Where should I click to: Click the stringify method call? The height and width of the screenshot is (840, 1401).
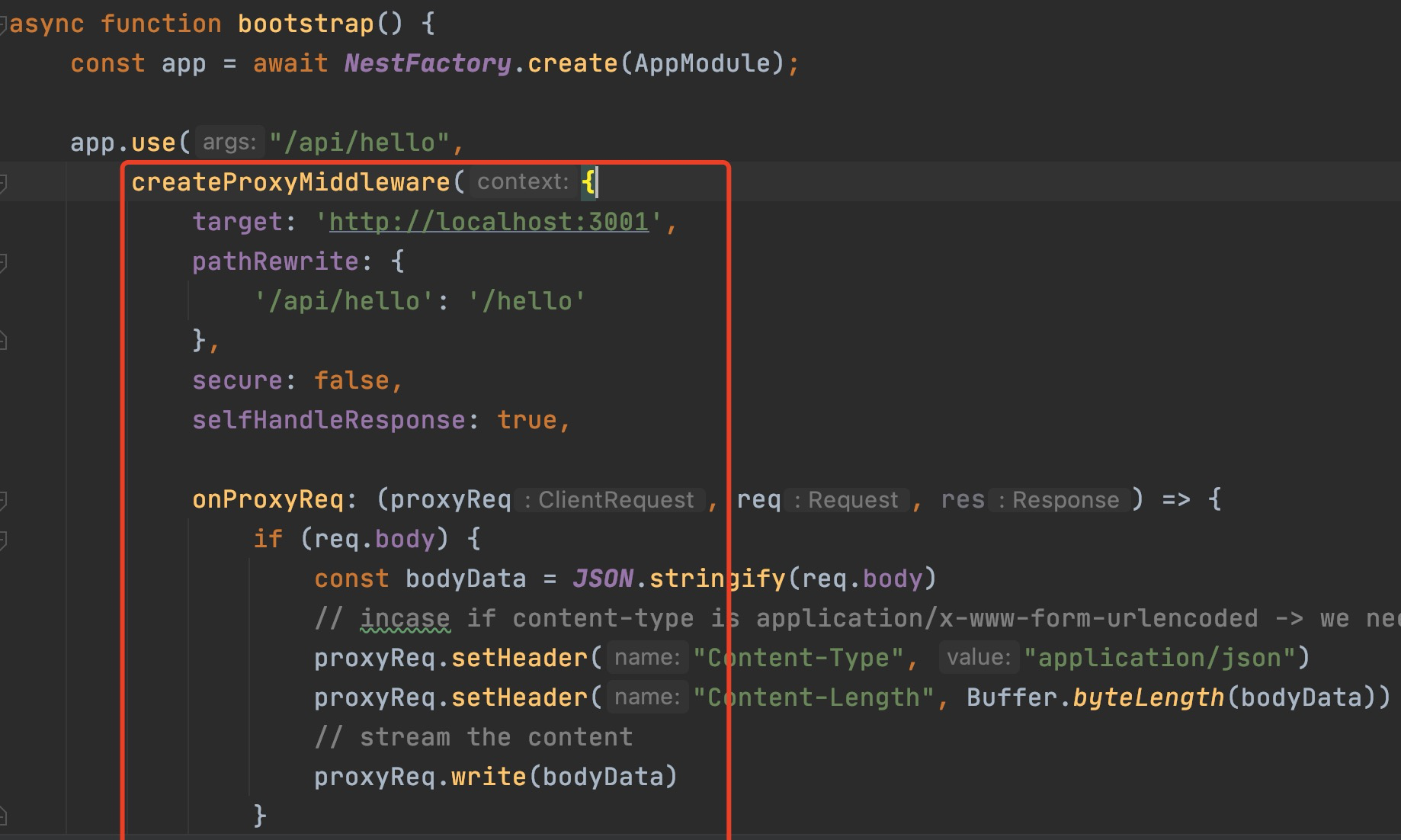coord(717,579)
